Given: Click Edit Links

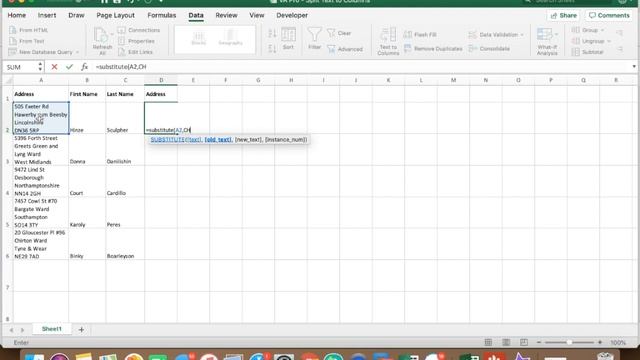Looking at the screenshot, I should (x=136, y=52).
